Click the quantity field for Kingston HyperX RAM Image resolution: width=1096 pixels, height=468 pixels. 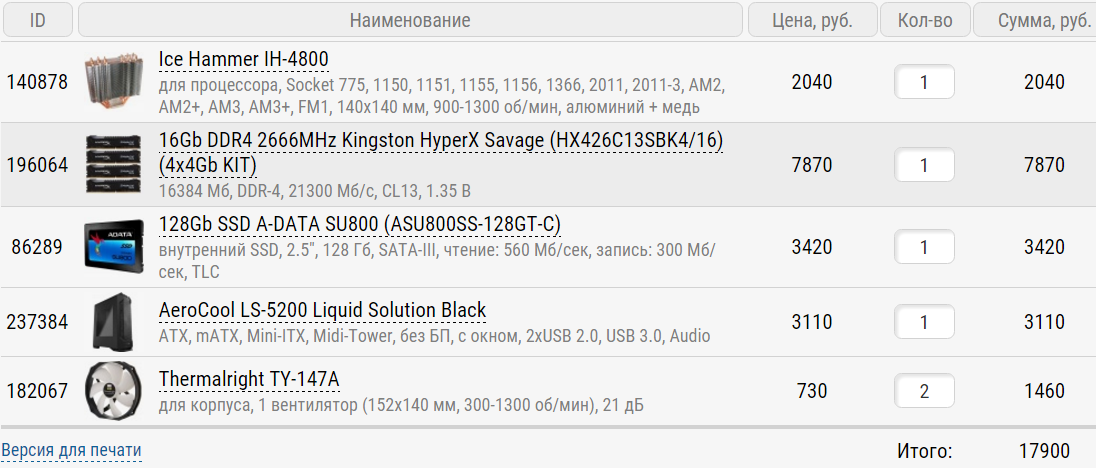tap(924, 165)
